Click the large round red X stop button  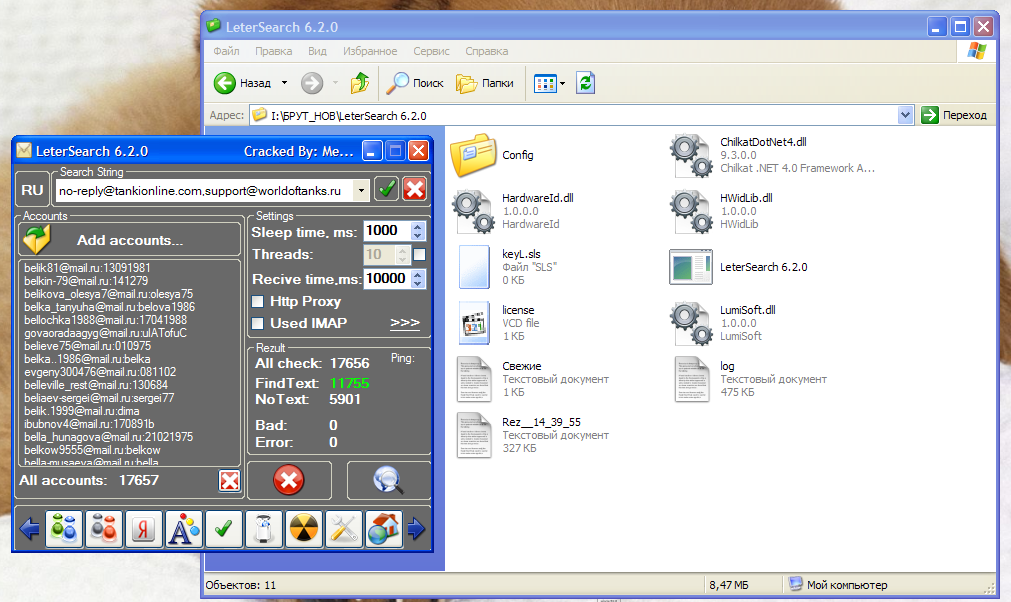click(289, 480)
